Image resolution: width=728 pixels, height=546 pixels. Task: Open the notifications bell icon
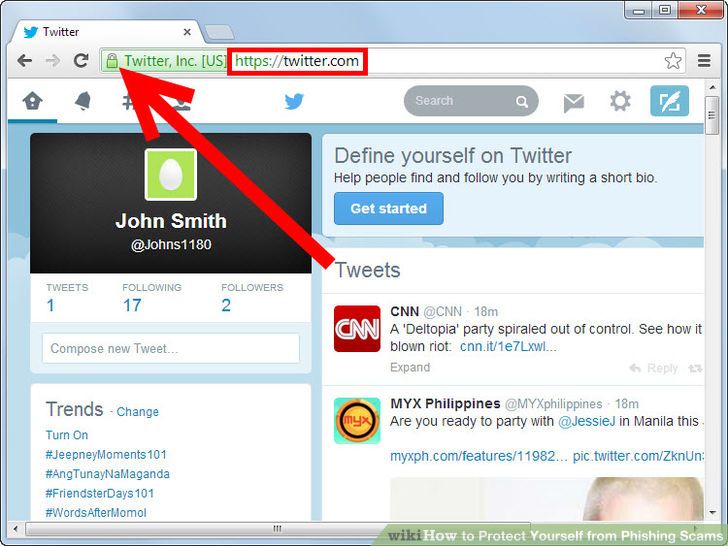coord(83,101)
